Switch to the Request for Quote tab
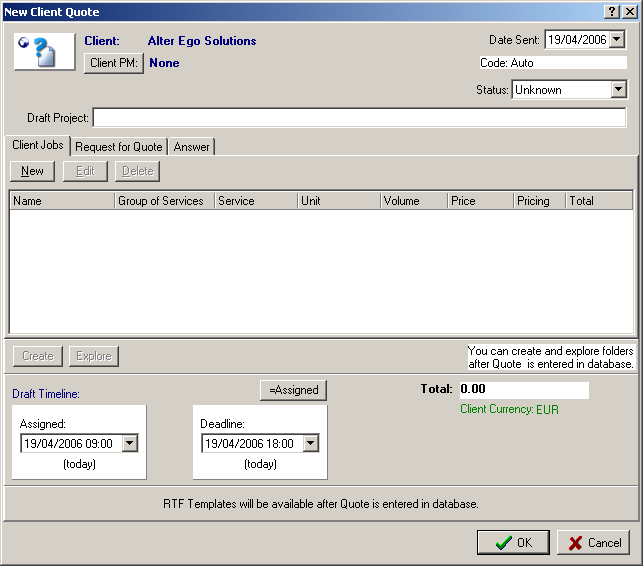 click(118, 147)
